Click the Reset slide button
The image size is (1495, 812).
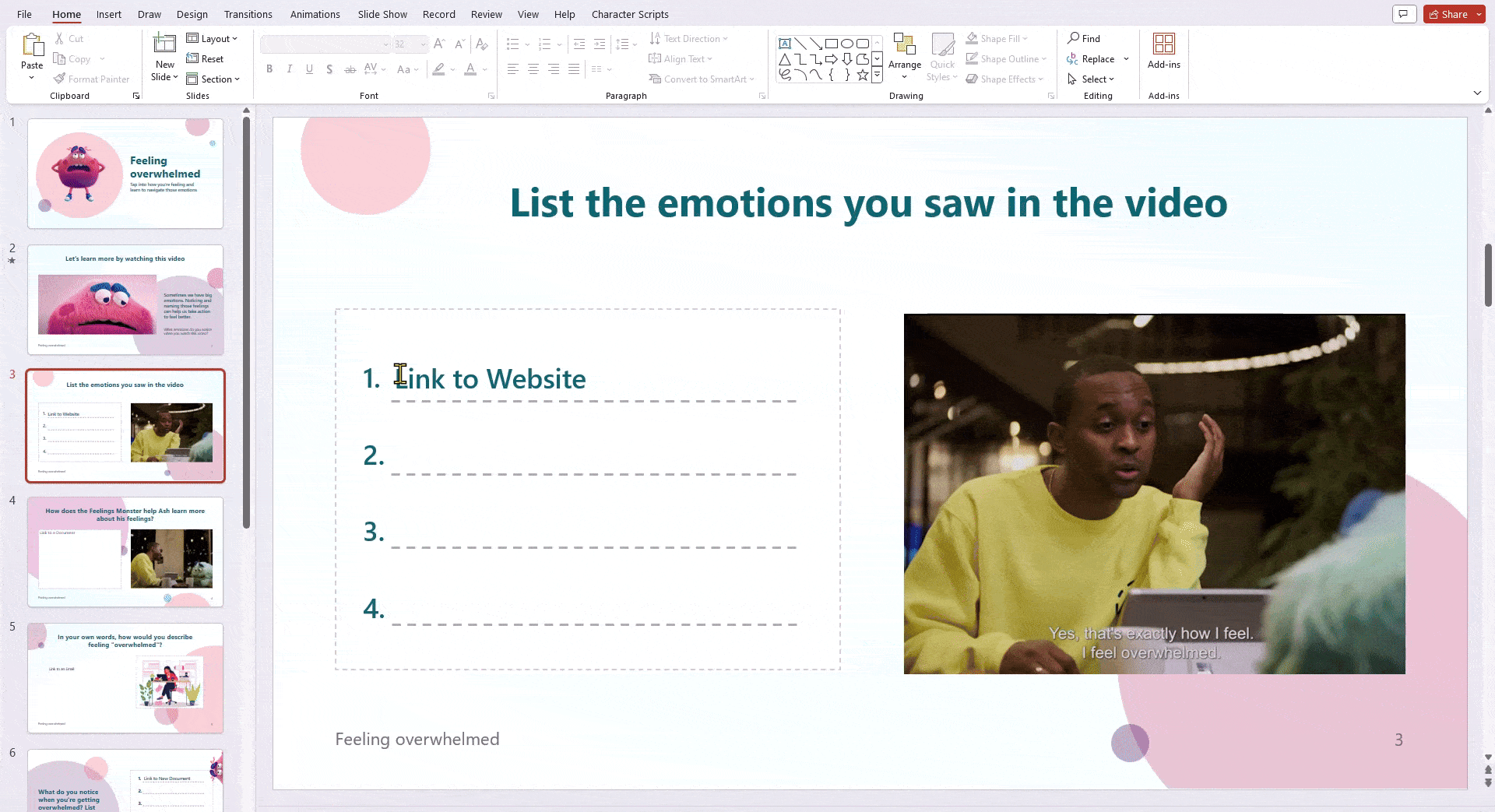[x=206, y=58]
